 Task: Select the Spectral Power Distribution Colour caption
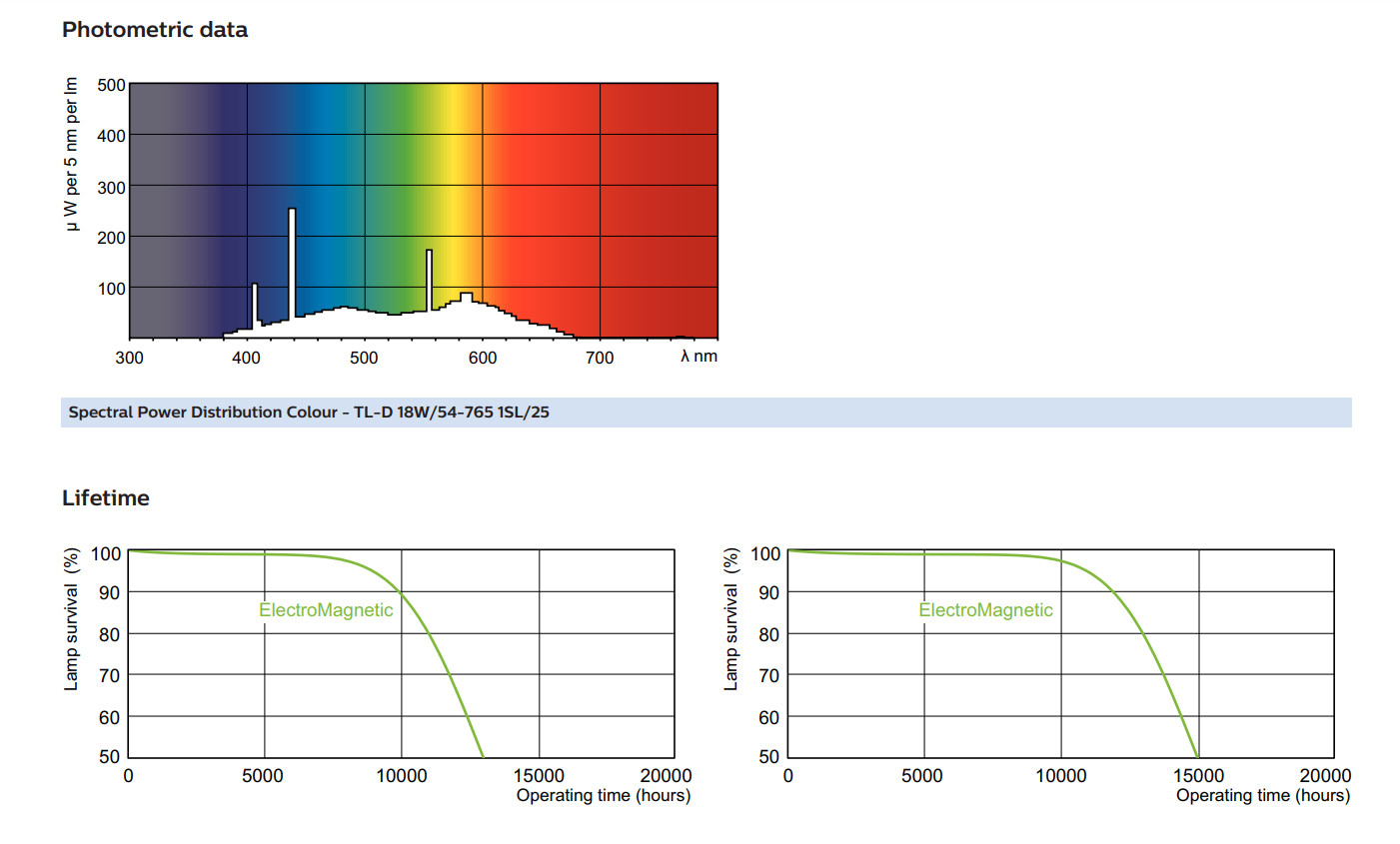[x=309, y=413]
